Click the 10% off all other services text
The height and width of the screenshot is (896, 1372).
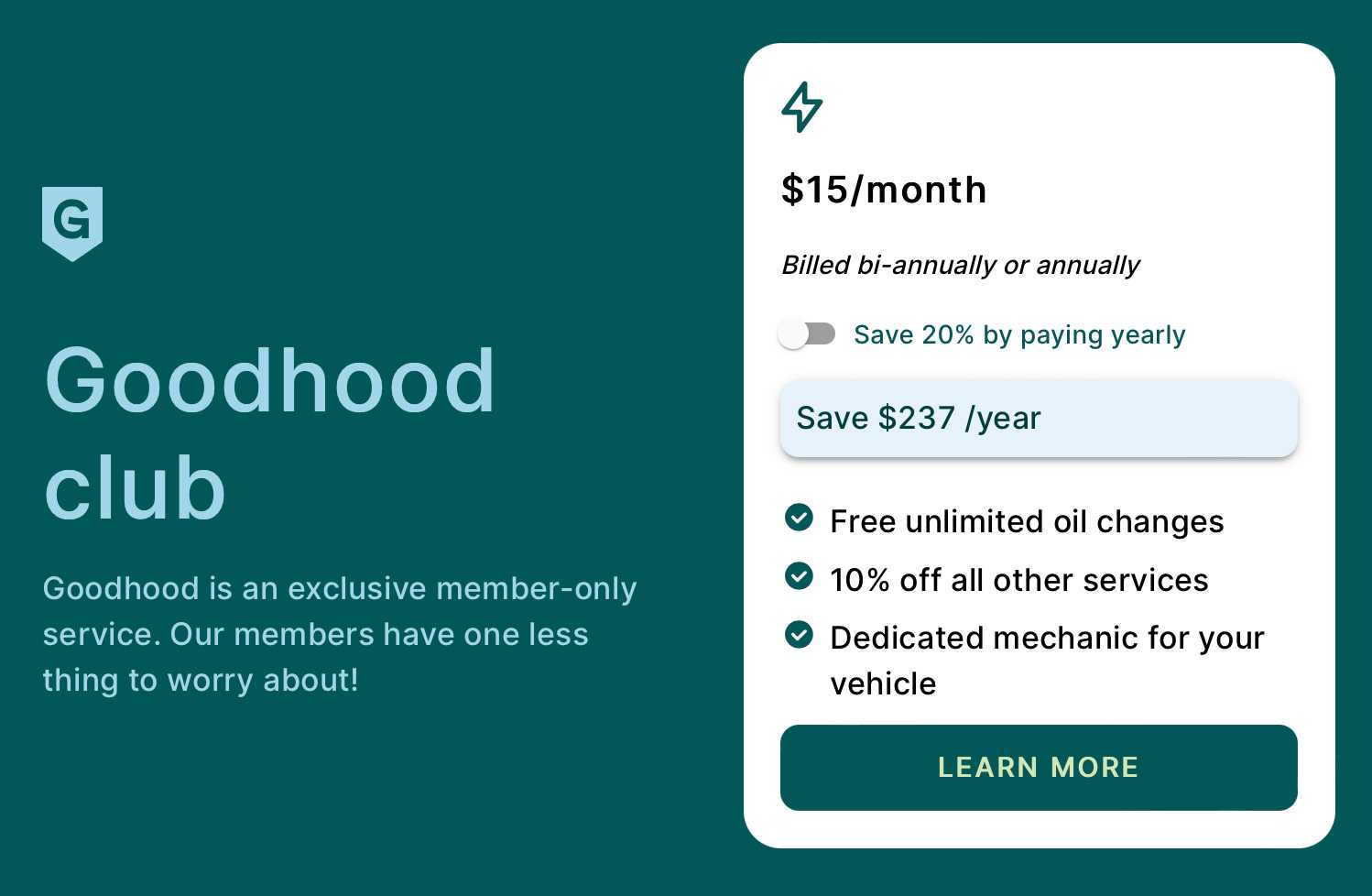coord(1019,580)
